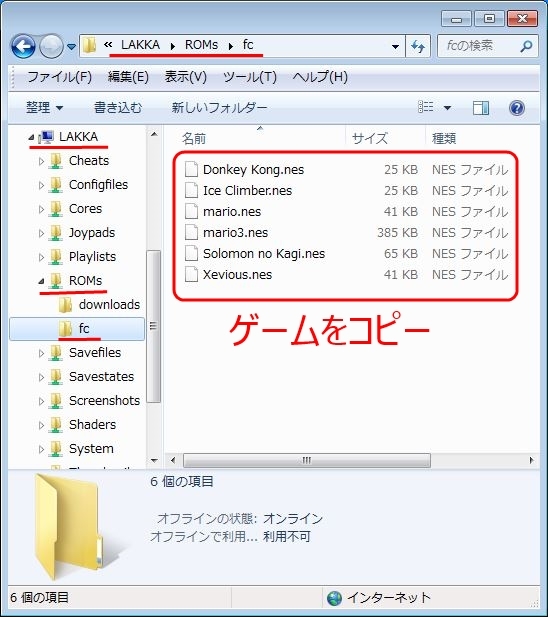The image size is (548, 617).
Task: Click fc in the address bar path
Action: pyautogui.click(x=248, y=45)
